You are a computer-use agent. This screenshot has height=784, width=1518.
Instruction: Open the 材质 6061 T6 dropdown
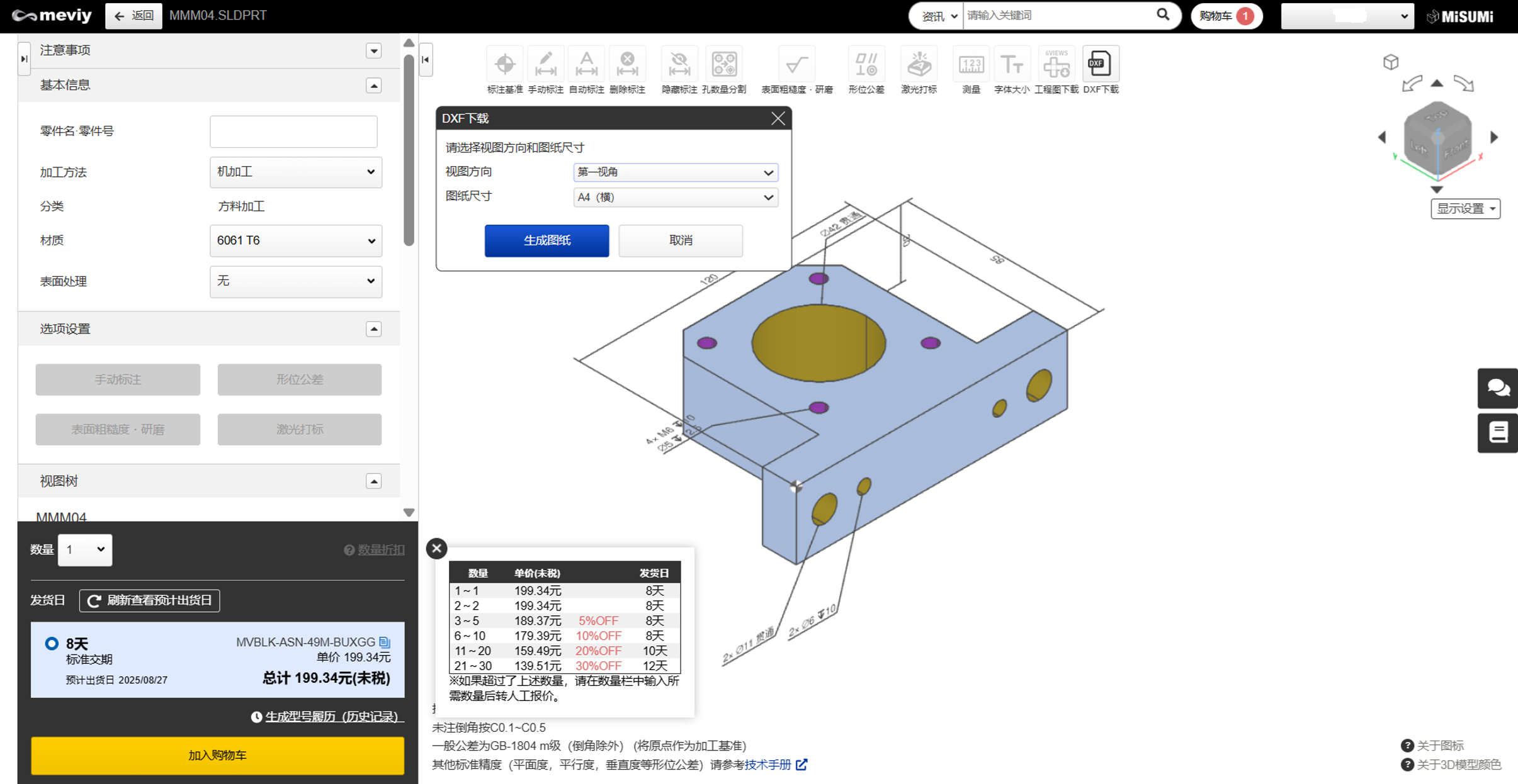click(x=295, y=240)
